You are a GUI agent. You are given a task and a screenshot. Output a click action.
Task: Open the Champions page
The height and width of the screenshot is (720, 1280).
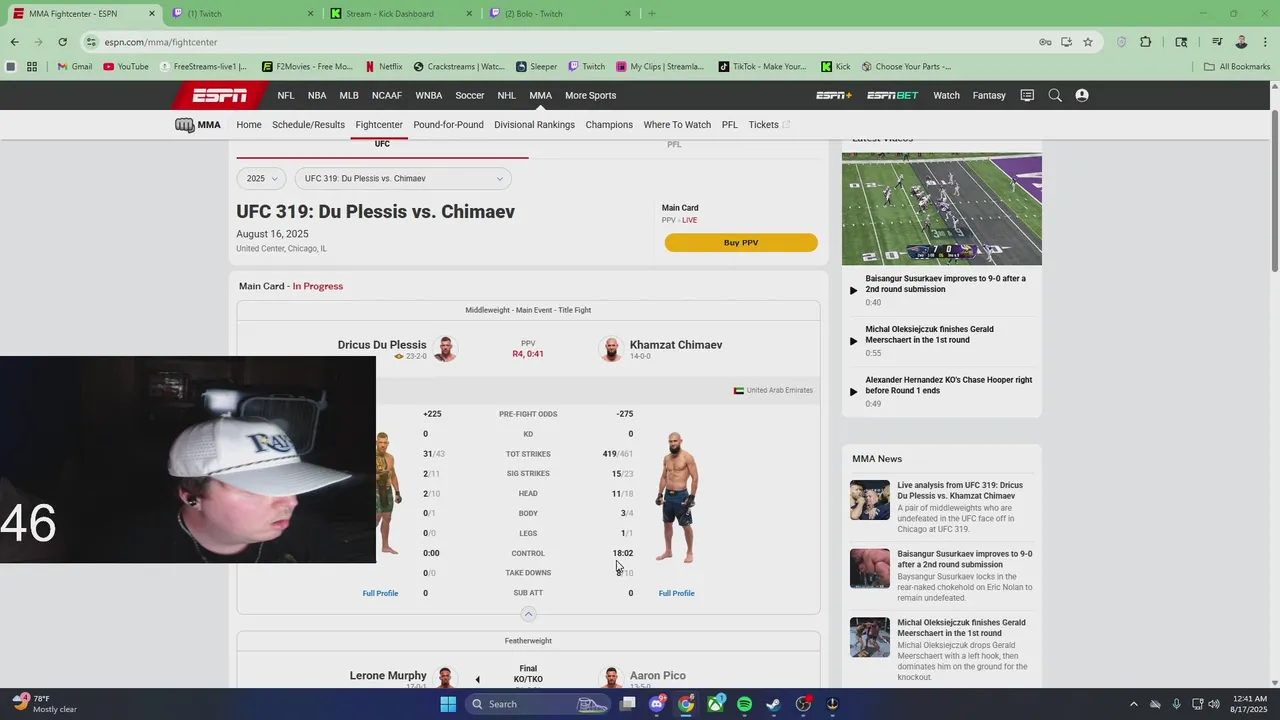pos(609,125)
